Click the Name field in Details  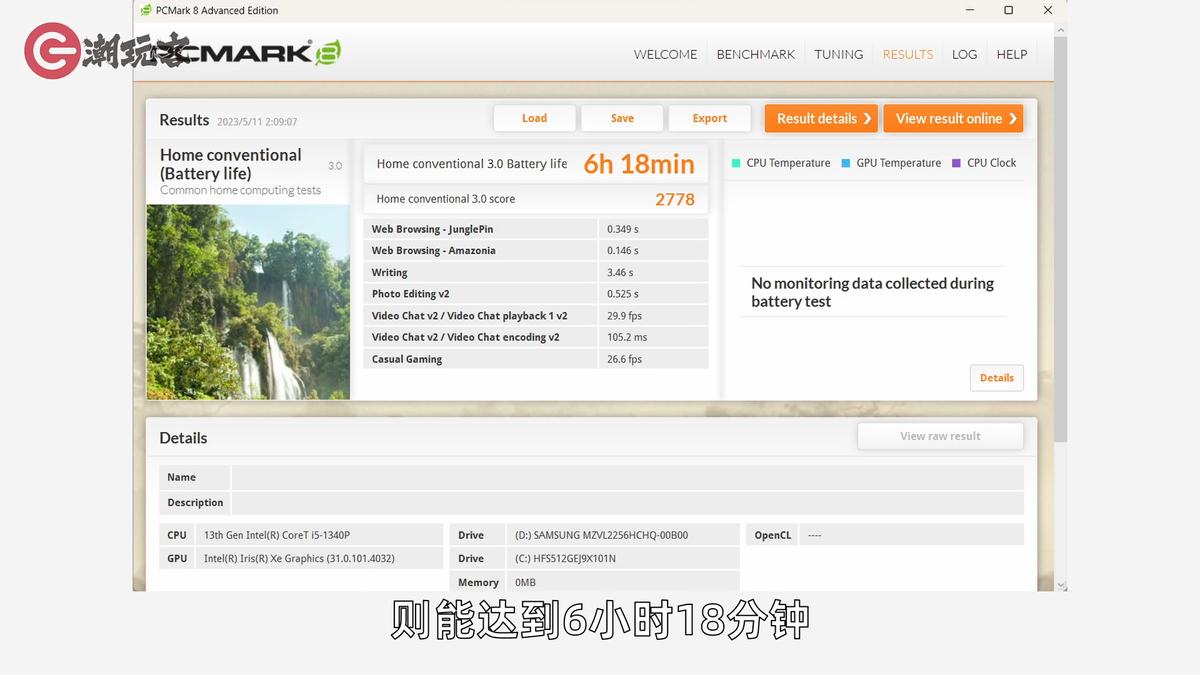(x=626, y=477)
